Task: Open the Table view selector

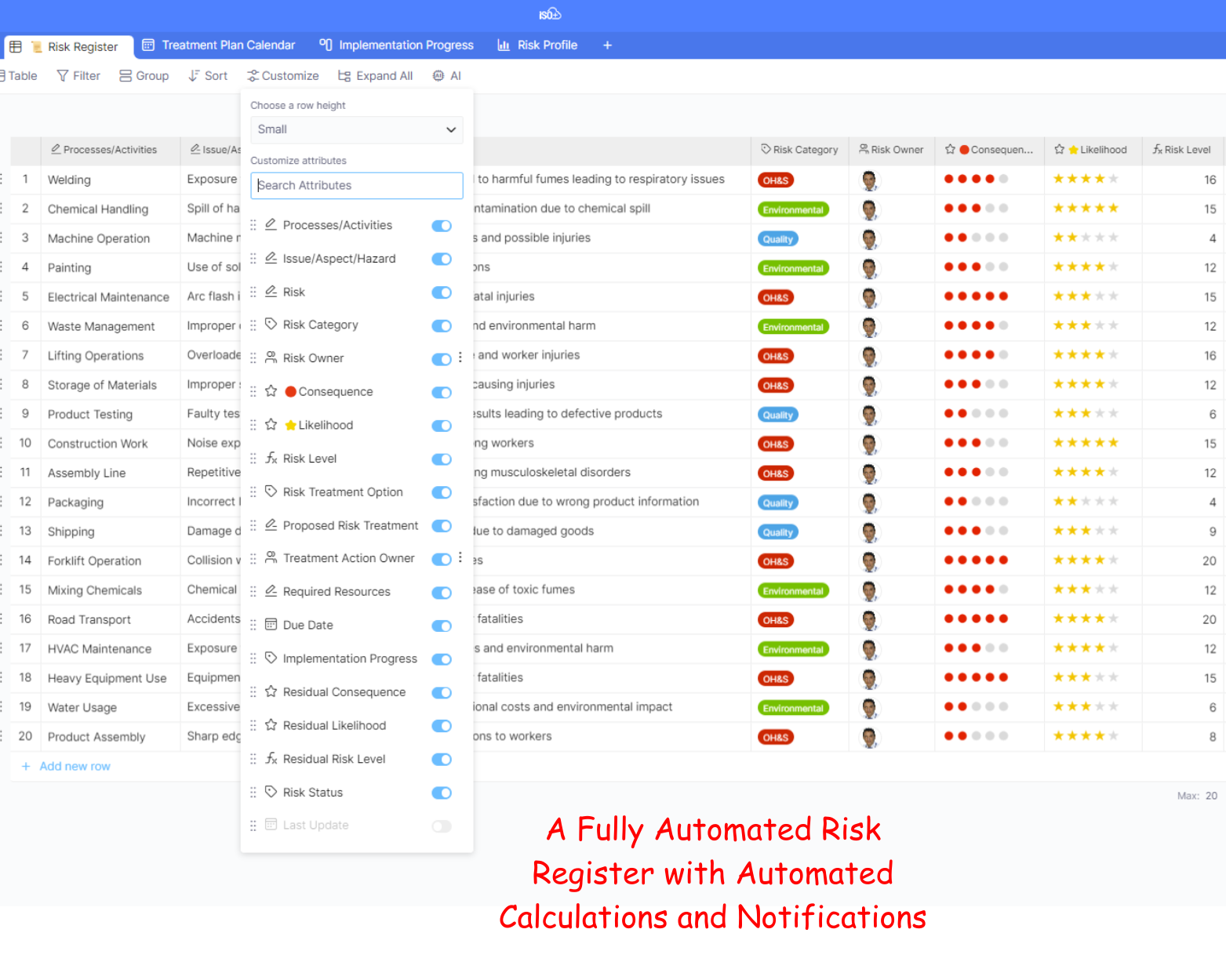Action: coord(19,76)
